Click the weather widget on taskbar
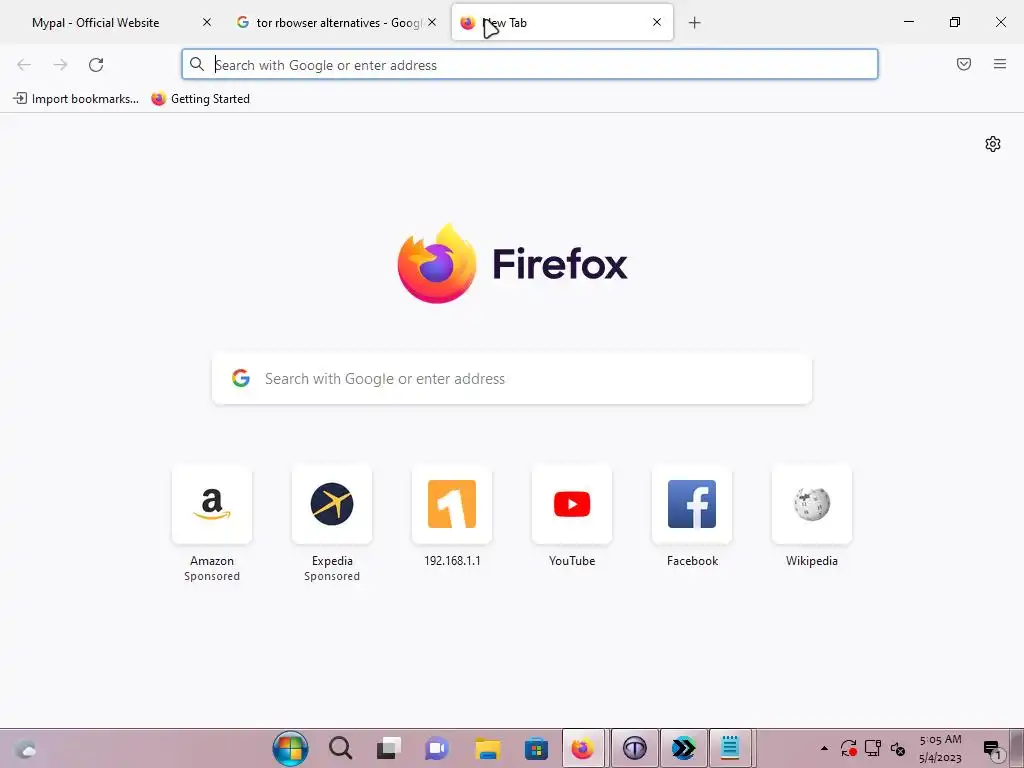This screenshot has width=1024, height=768. pyautogui.click(x=25, y=748)
